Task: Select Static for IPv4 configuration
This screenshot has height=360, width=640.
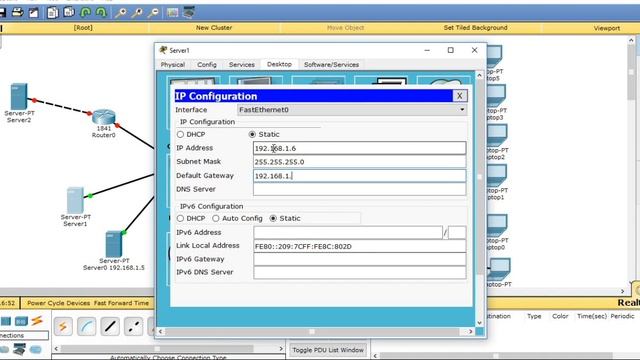Action: (252, 134)
